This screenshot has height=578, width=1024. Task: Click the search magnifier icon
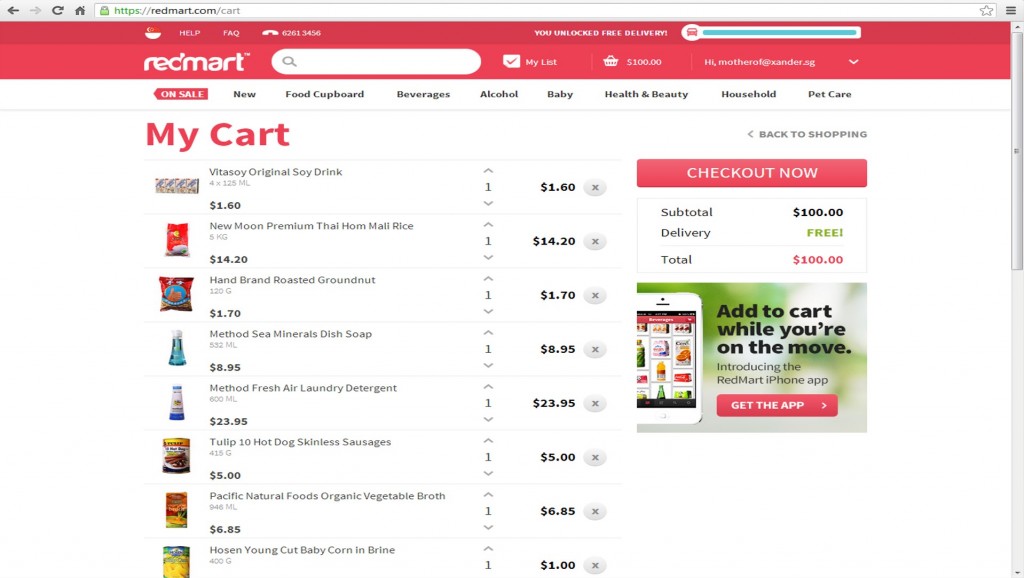289,61
